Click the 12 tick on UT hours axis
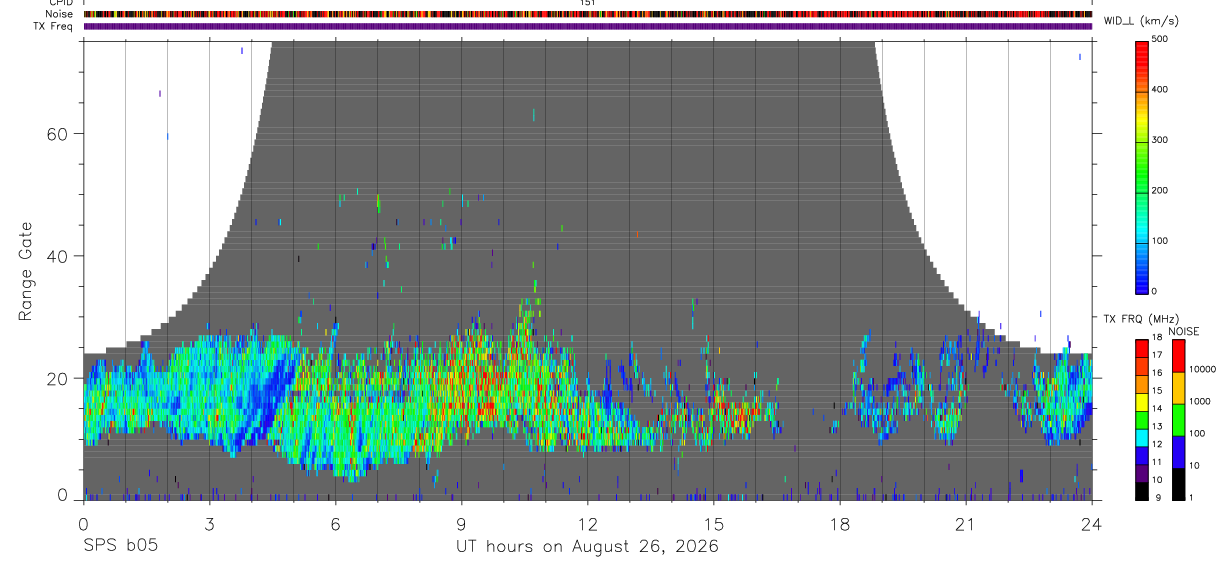The width and height of the screenshot is (1228, 567). pos(588,523)
